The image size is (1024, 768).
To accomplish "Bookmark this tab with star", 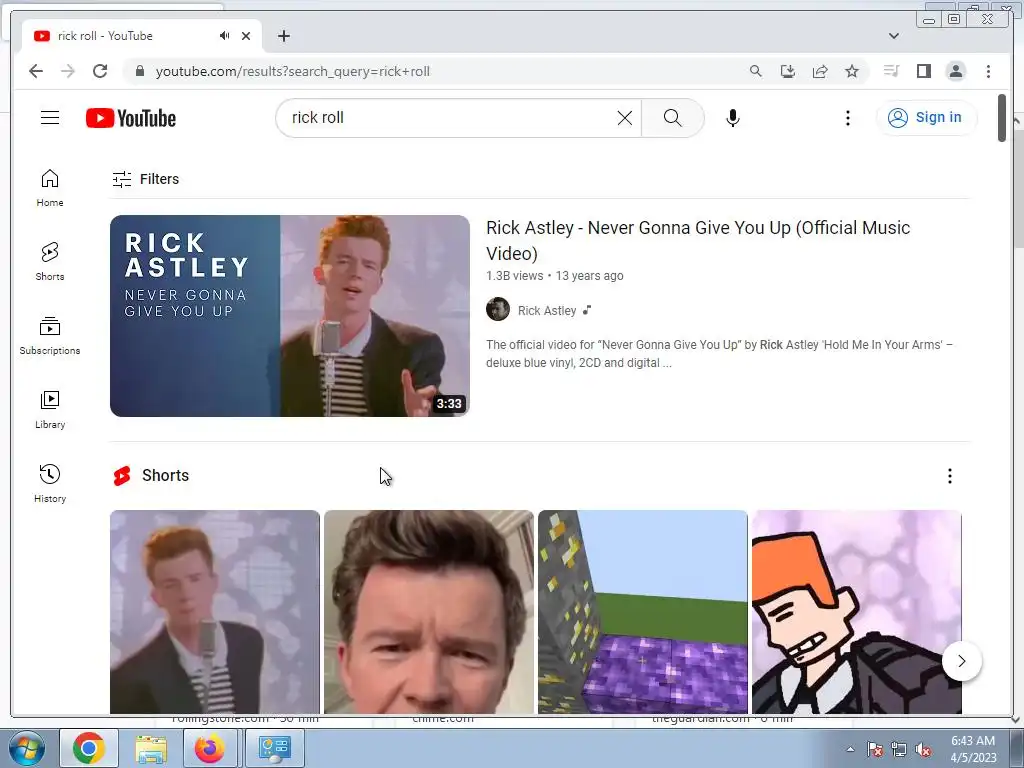I will pos(852,71).
